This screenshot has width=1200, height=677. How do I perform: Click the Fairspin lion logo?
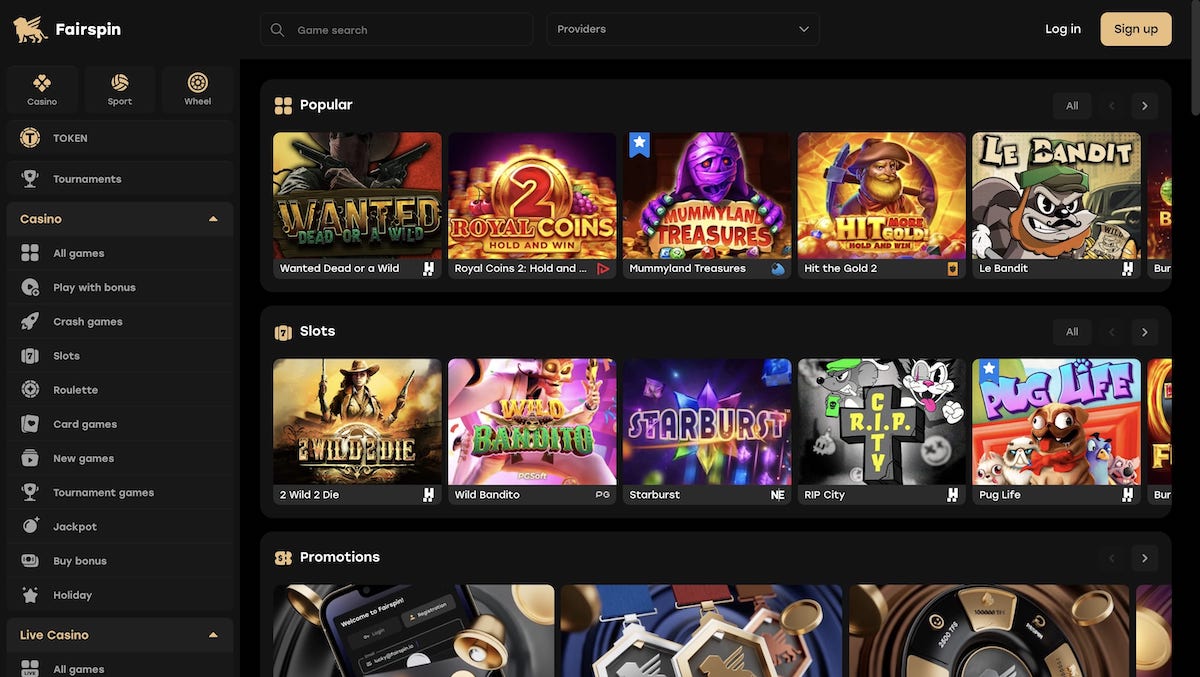(x=30, y=29)
